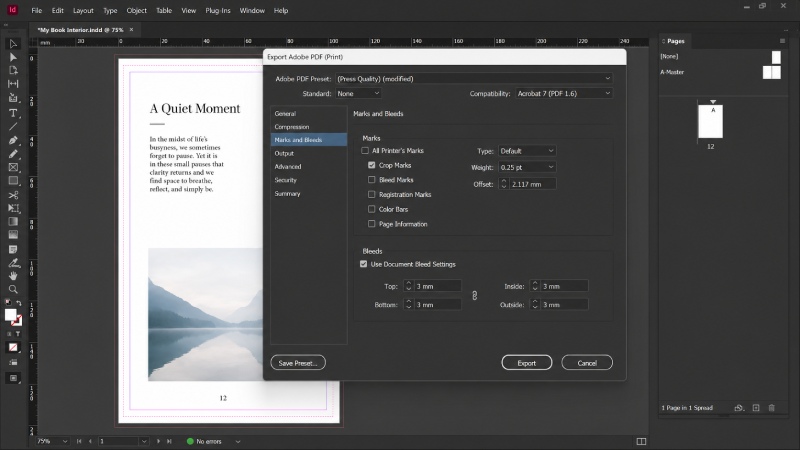
Task: Select the Zoom tool
Action: tap(13, 289)
